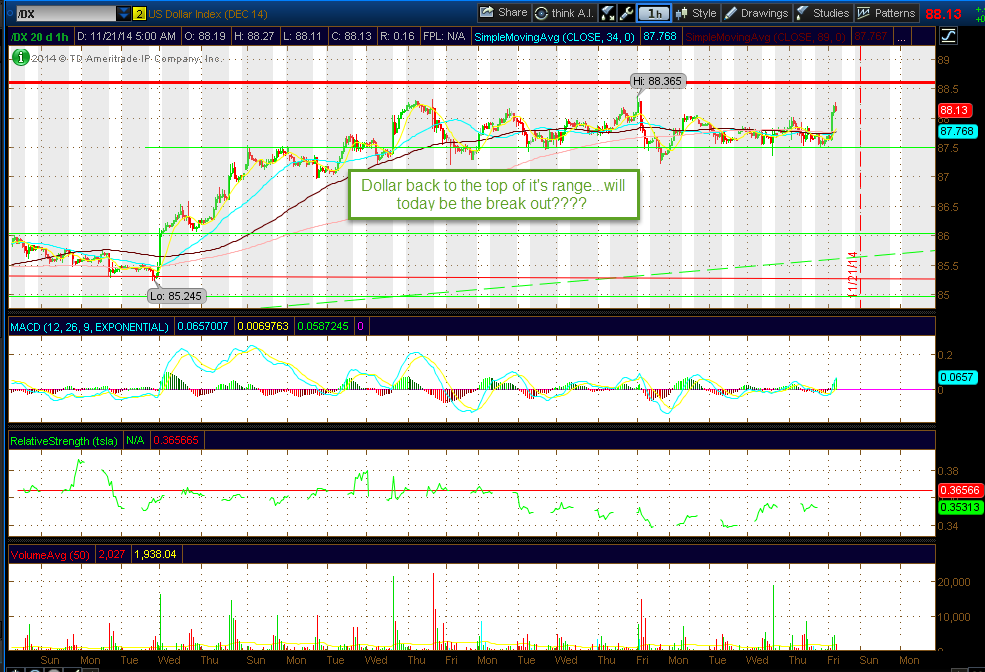
Task: Open the Drawings menu
Action: click(x=756, y=13)
